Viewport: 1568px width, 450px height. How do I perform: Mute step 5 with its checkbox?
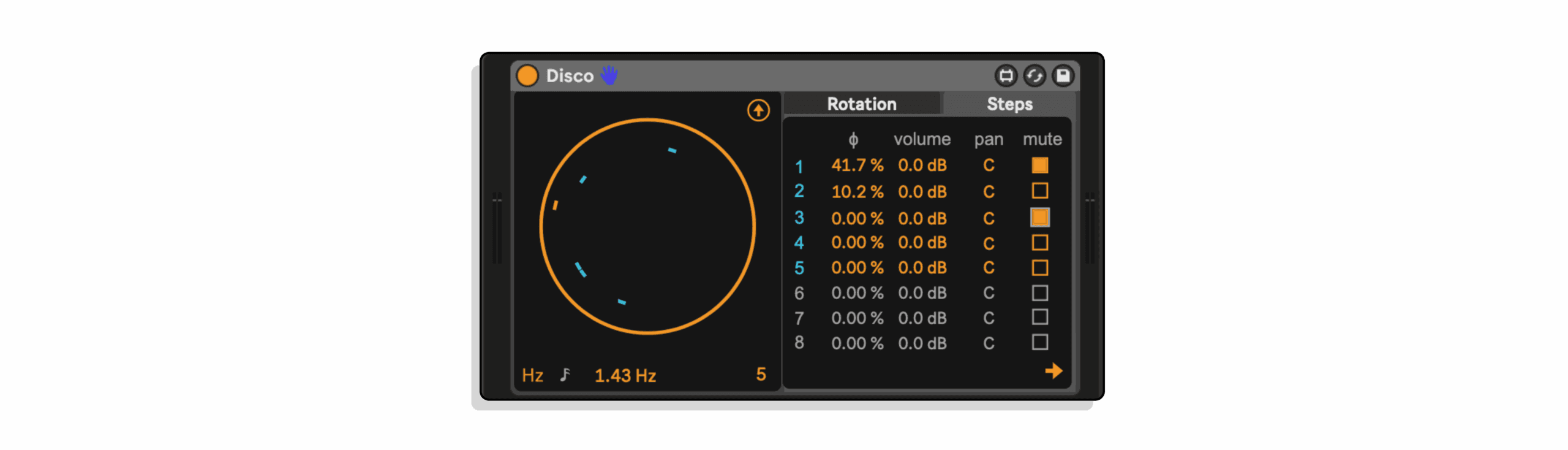[1039, 267]
